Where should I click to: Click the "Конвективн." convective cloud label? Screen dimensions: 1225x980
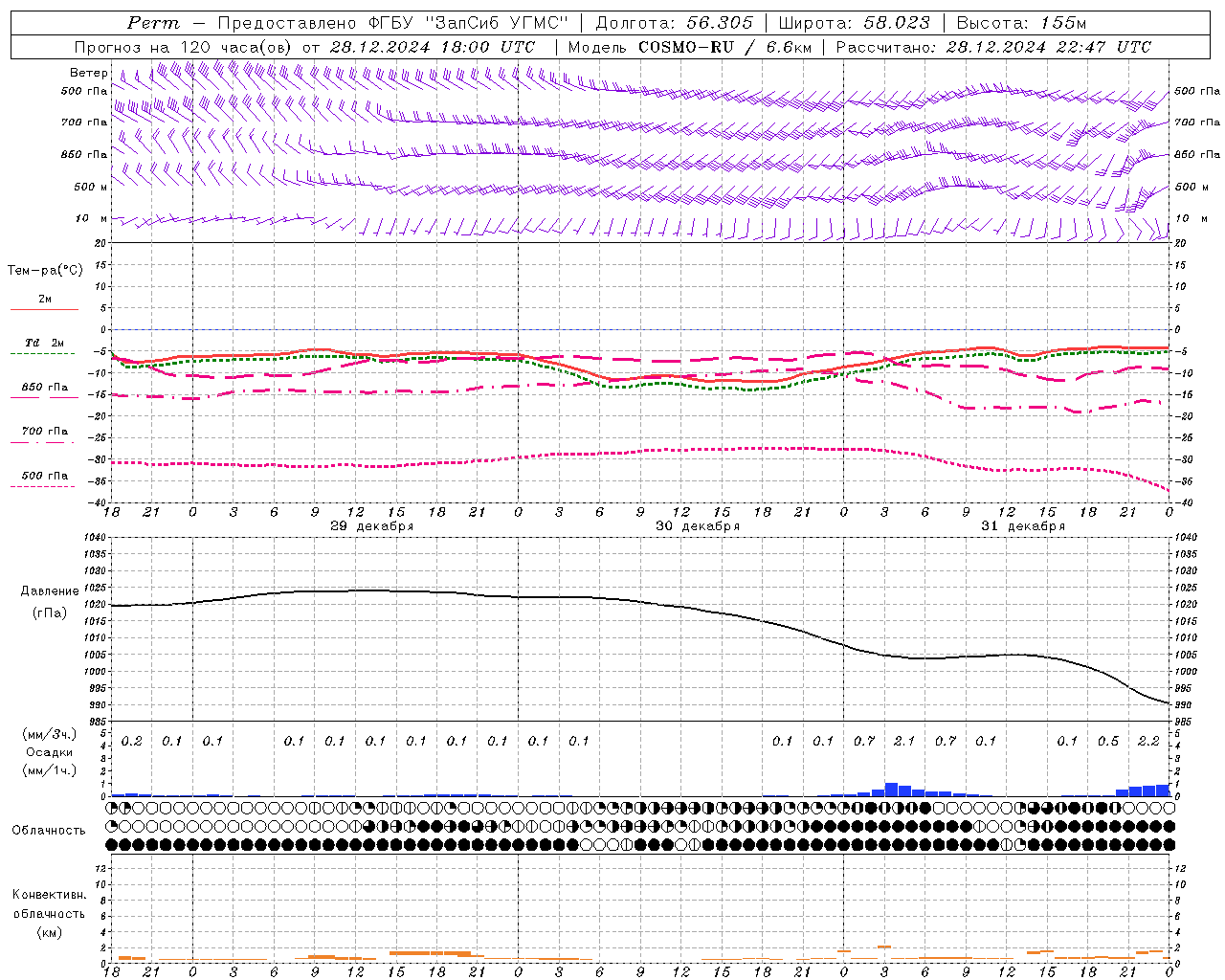pyautogui.click(x=49, y=895)
